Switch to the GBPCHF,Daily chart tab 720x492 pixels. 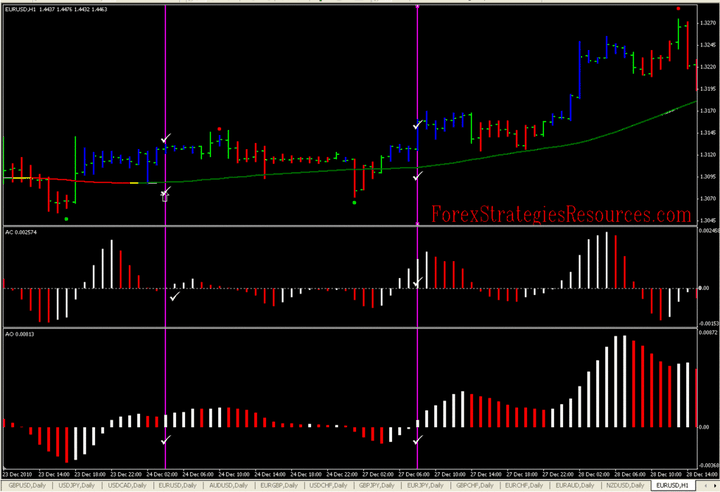tap(475, 486)
